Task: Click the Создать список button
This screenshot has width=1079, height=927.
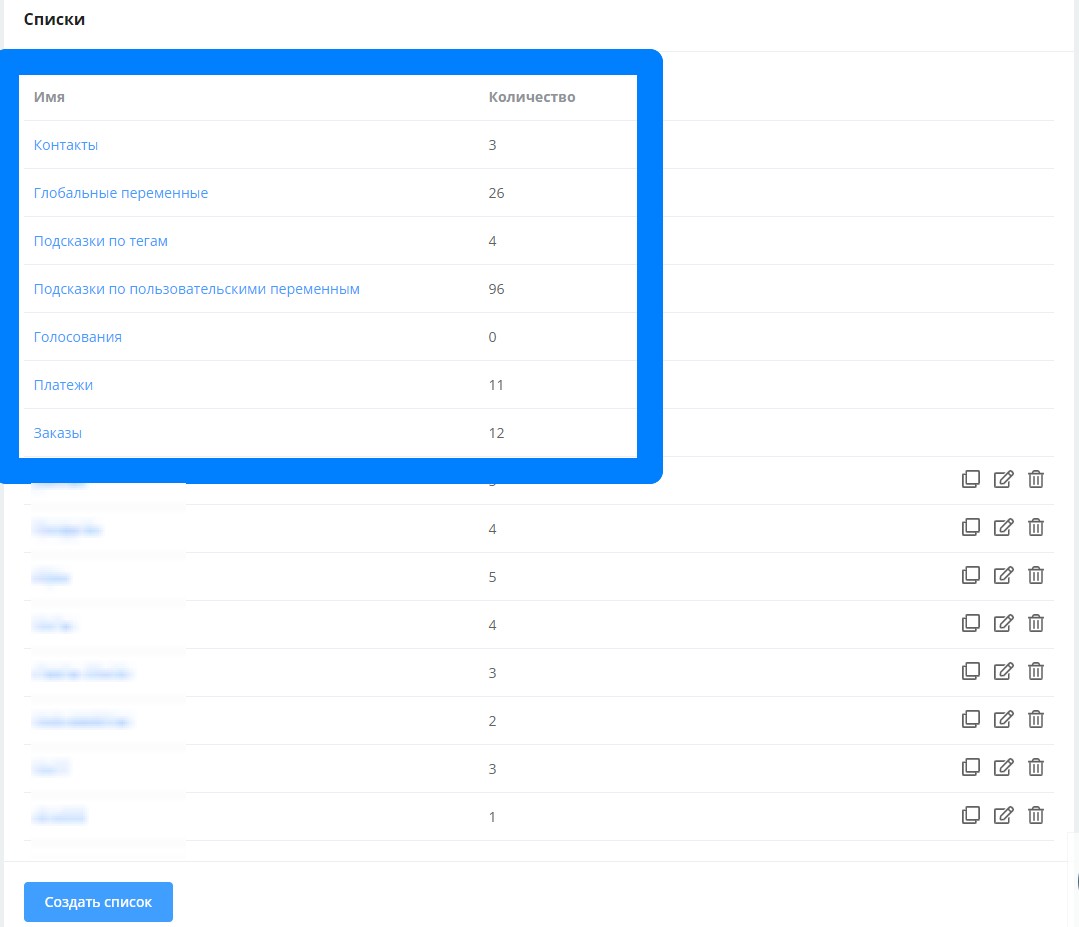Action: point(98,902)
